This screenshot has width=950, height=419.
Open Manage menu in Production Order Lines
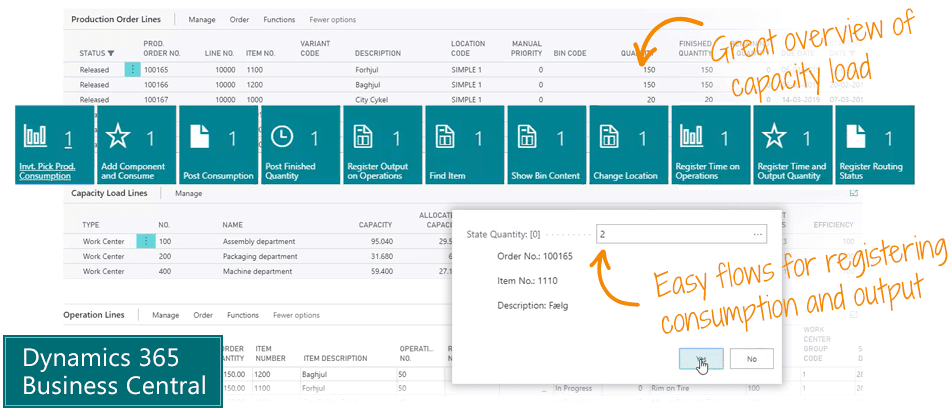point(202,19)
